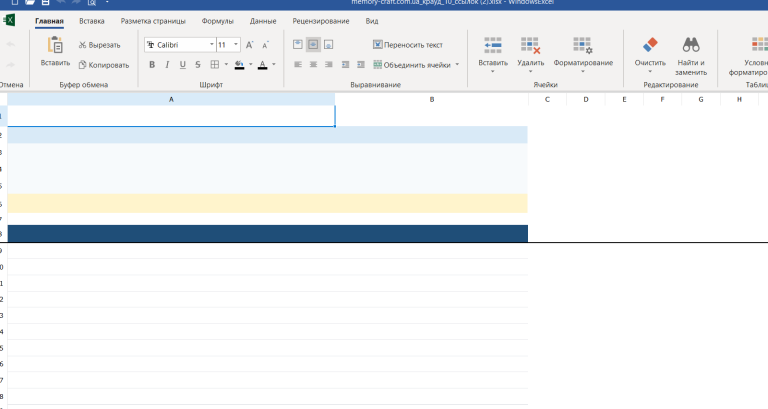
Task: Open the quick access toolbar dropdown arrow
Action: point(107,2)
